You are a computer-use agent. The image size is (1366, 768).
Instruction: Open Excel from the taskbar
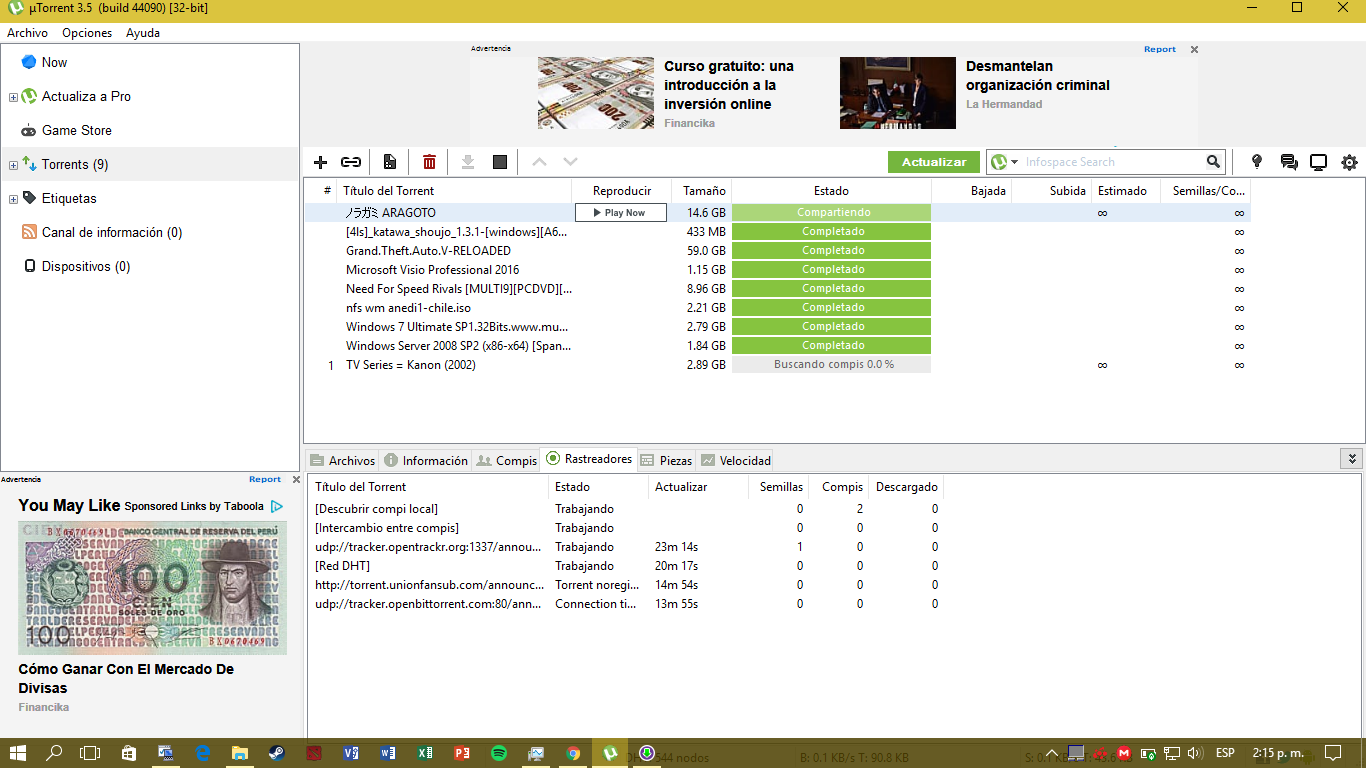point(424,753)
